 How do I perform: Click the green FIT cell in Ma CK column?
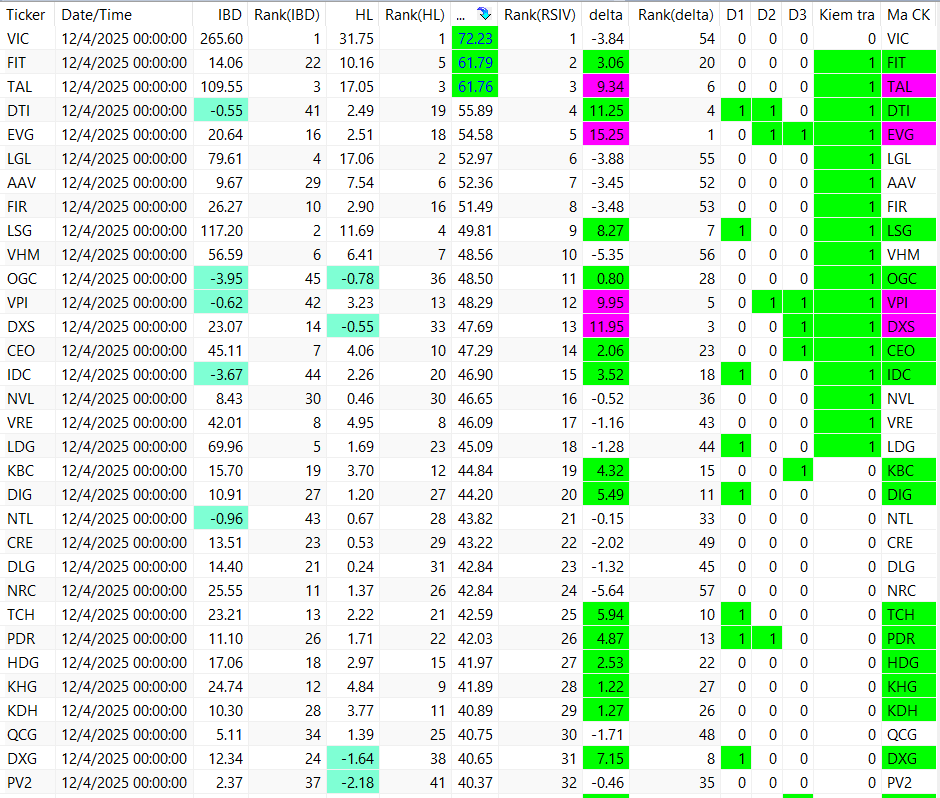click(909, 63)
